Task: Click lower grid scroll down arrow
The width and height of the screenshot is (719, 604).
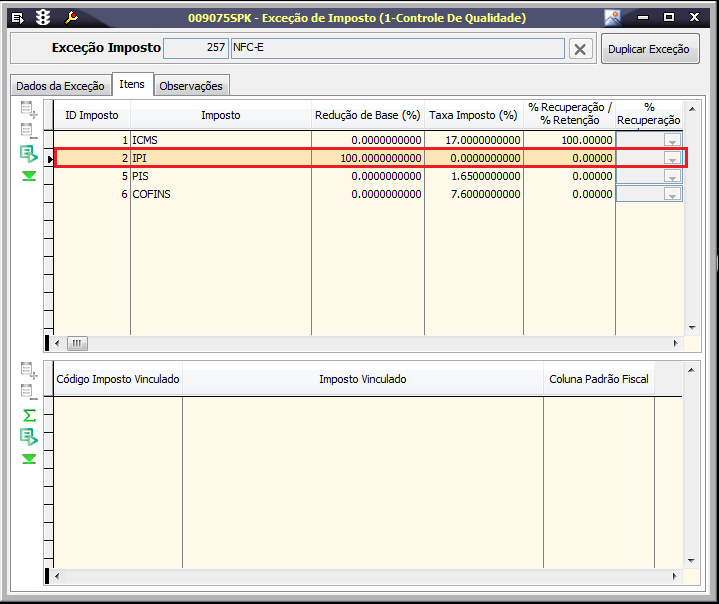Action: [x=691, y=560]
